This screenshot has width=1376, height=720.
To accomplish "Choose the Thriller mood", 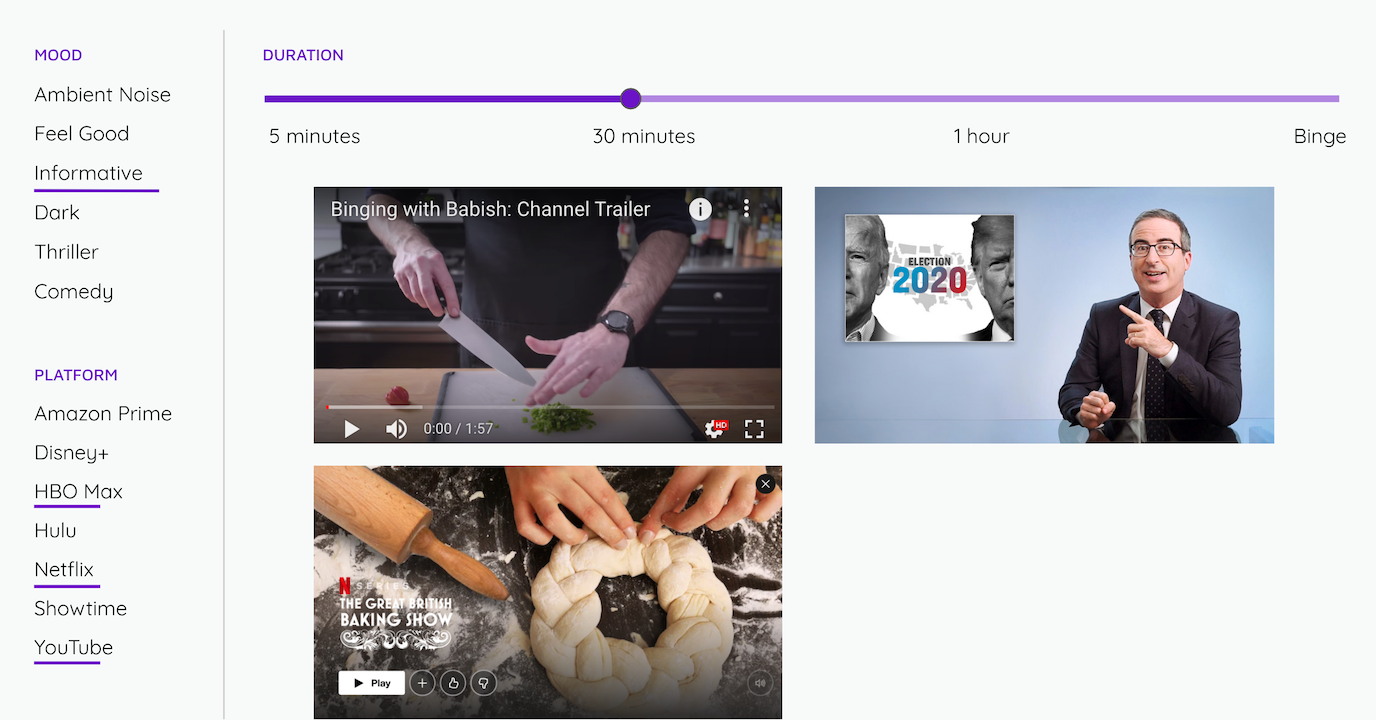I will tap(67, 252).
